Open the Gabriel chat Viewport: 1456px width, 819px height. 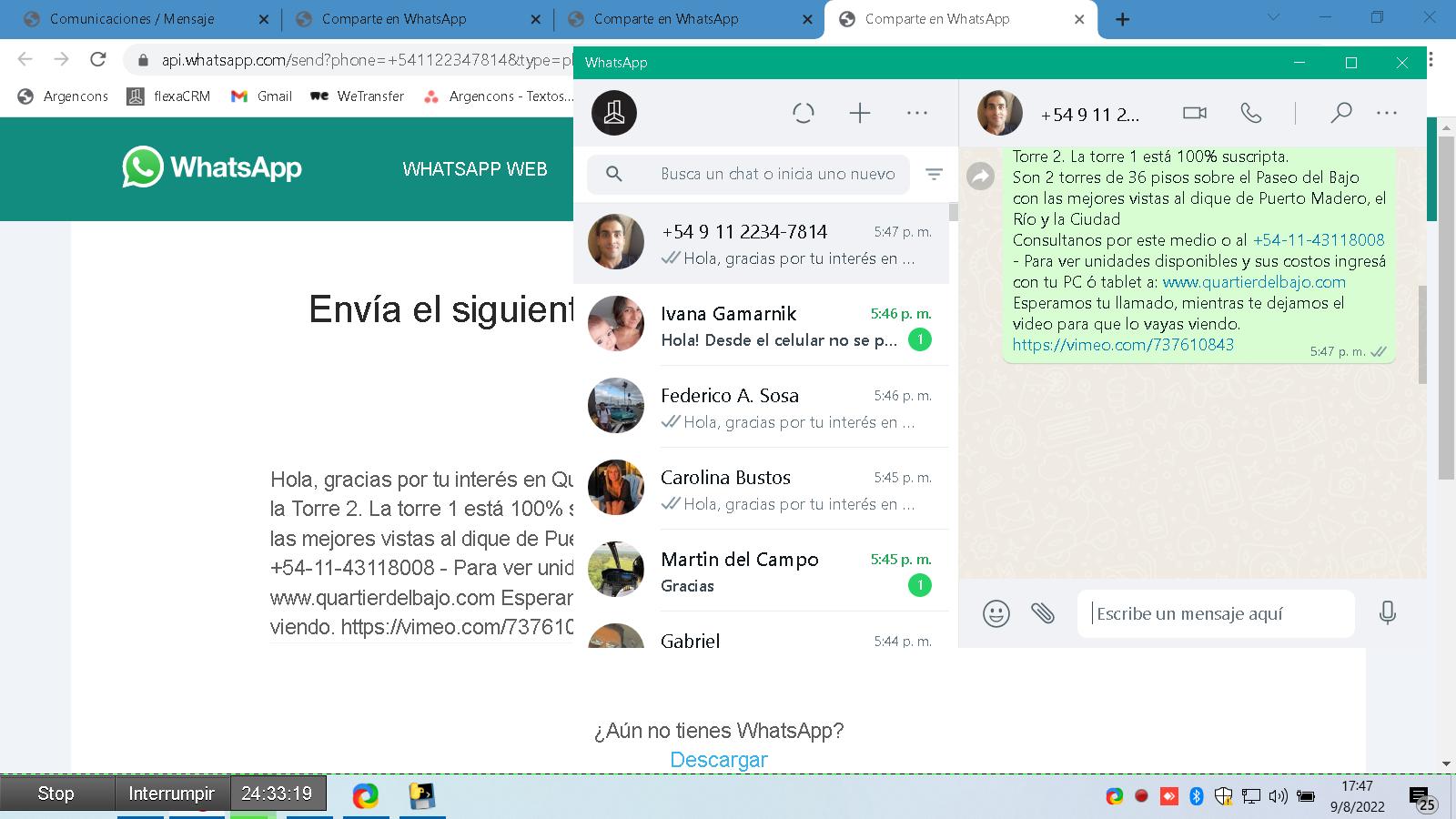coord(761,630)
